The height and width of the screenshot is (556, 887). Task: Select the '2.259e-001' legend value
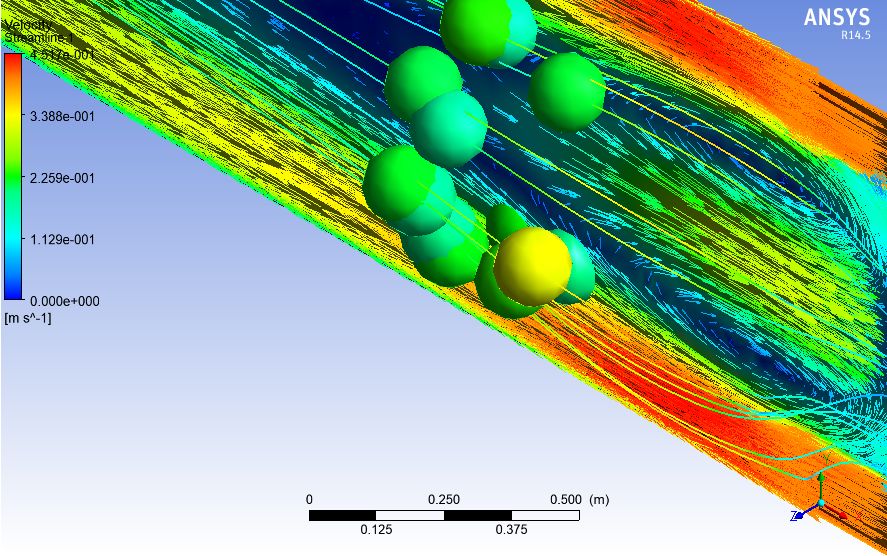(x=62, y=178)
